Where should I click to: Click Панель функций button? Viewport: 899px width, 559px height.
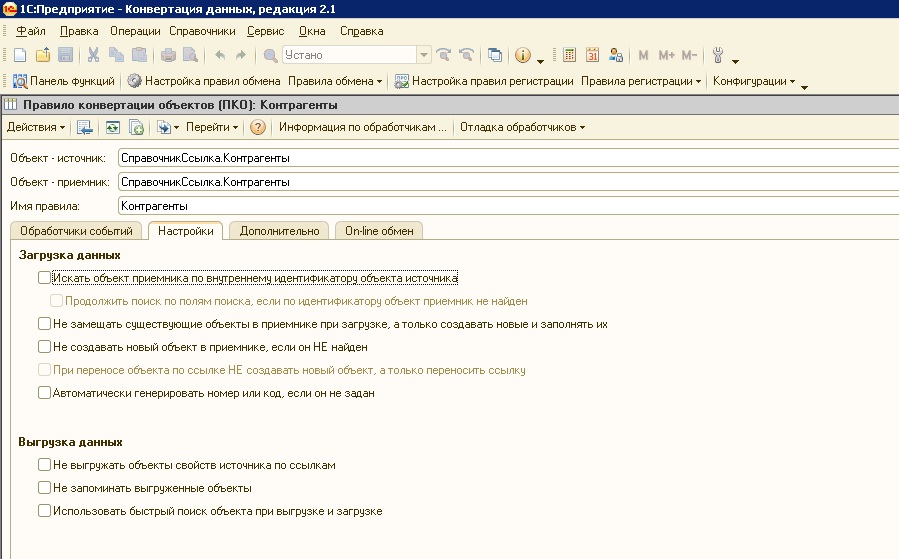point(64,81)
